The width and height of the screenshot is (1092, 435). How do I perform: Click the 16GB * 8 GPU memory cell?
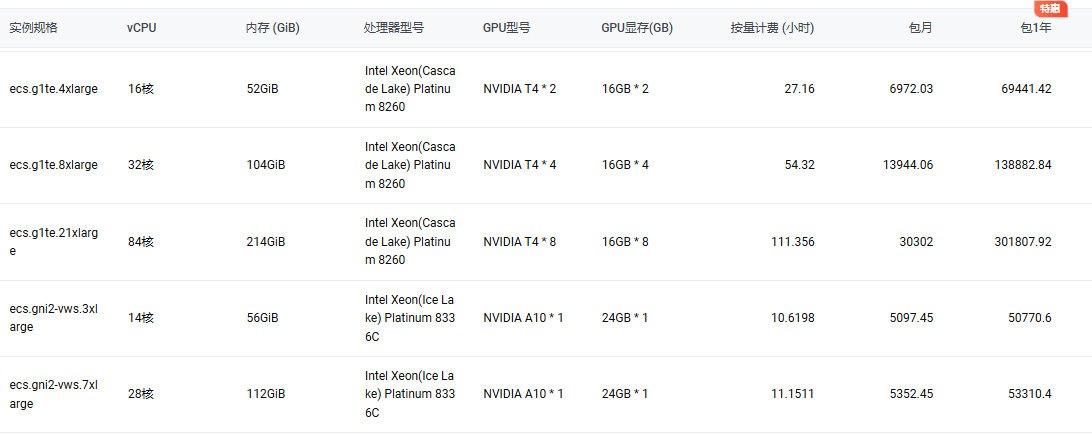pyautogui.click(x=625, y=242)
